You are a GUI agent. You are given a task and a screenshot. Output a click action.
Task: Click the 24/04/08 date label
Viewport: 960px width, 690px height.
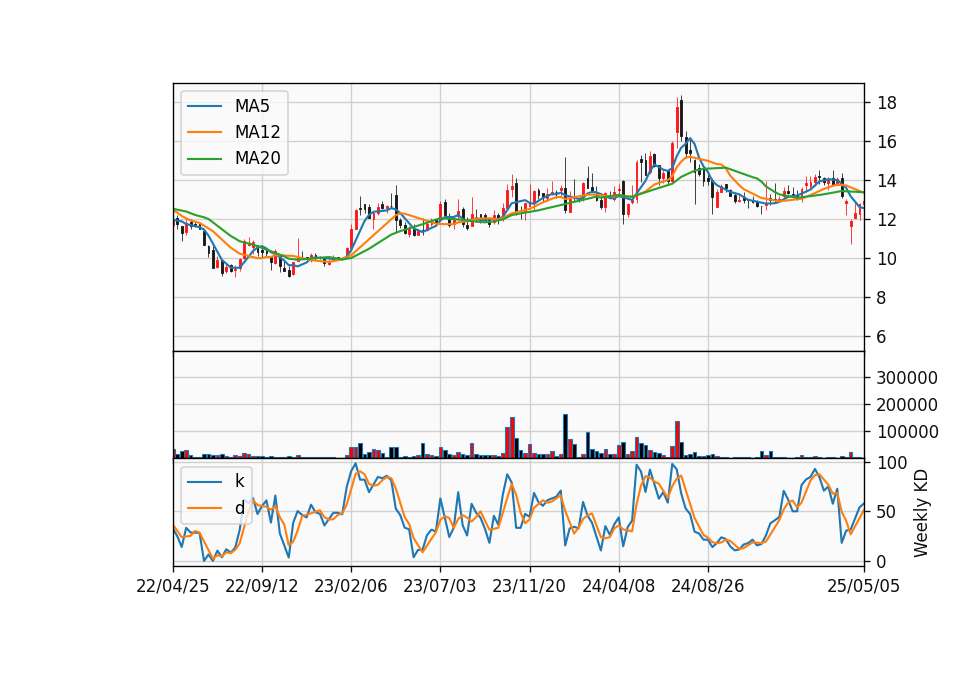pos(618,586)
